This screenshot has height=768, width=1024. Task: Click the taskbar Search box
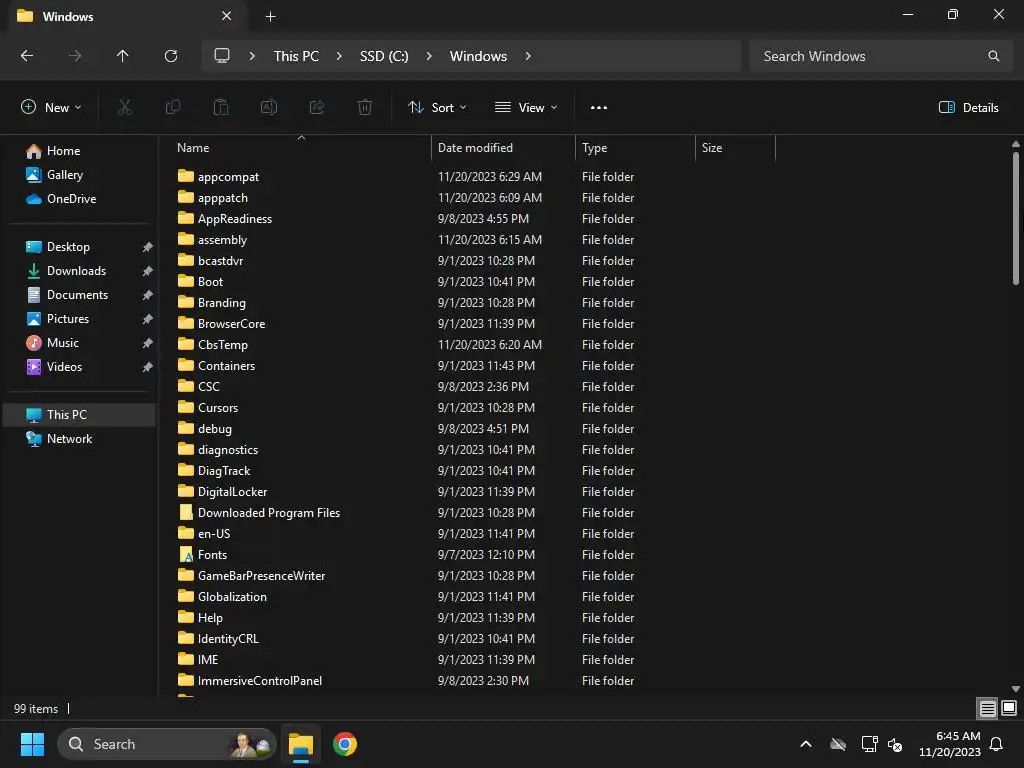click(x=167, y=744)
